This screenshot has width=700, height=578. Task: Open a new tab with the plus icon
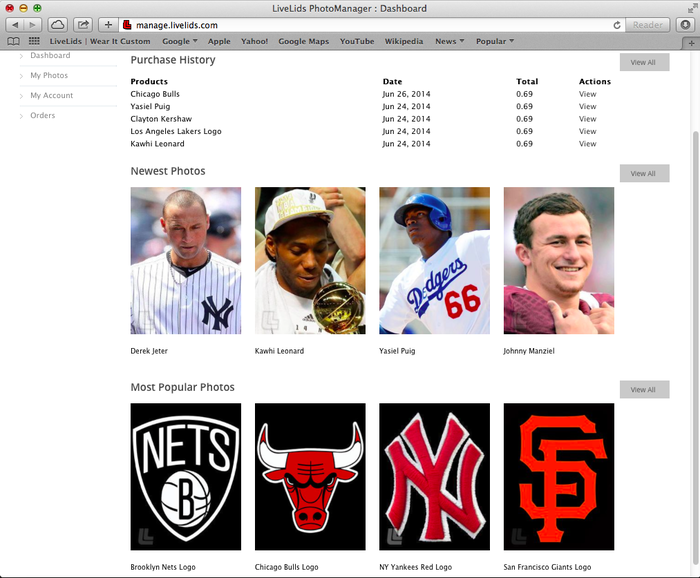pyautogui.click(x=691, y=43)
